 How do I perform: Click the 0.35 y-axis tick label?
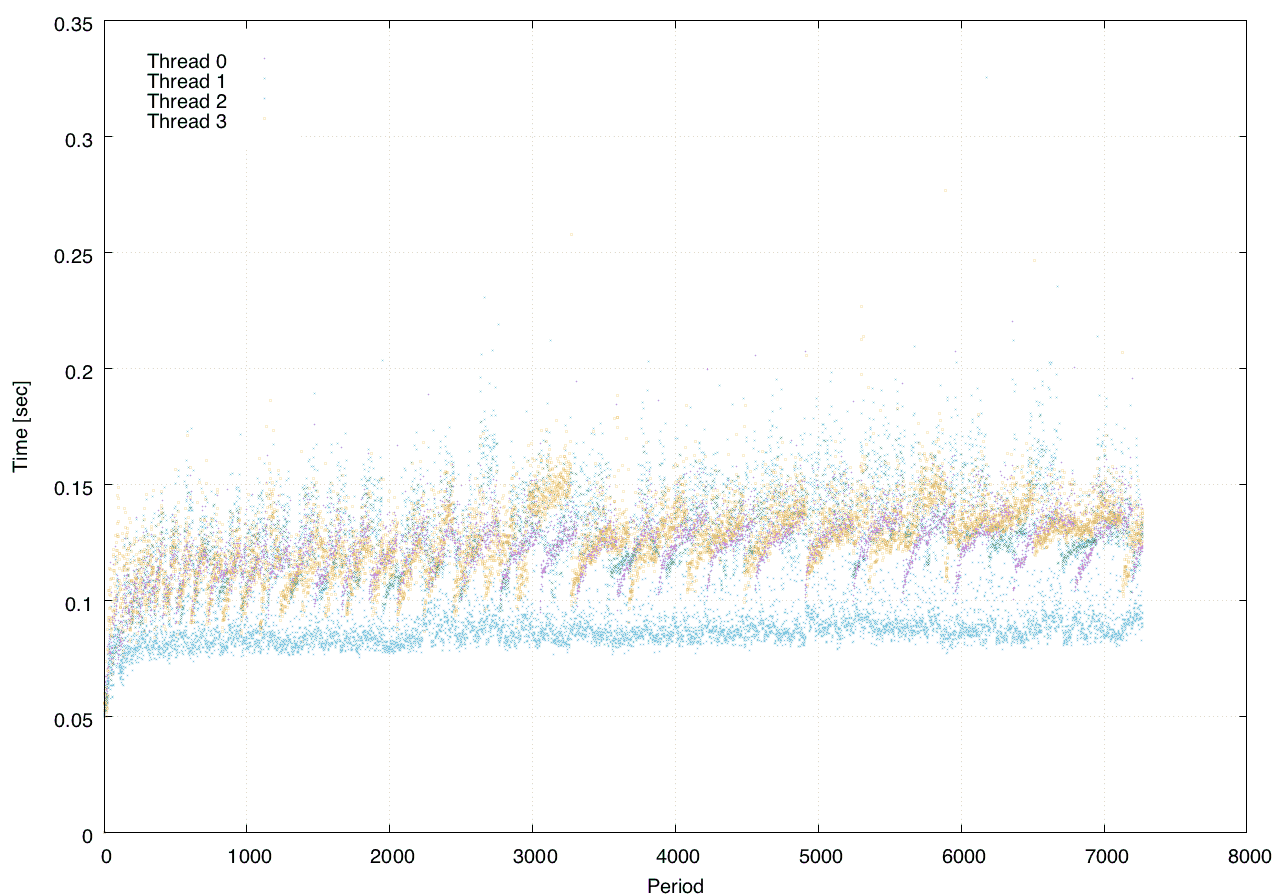[72, 23]
